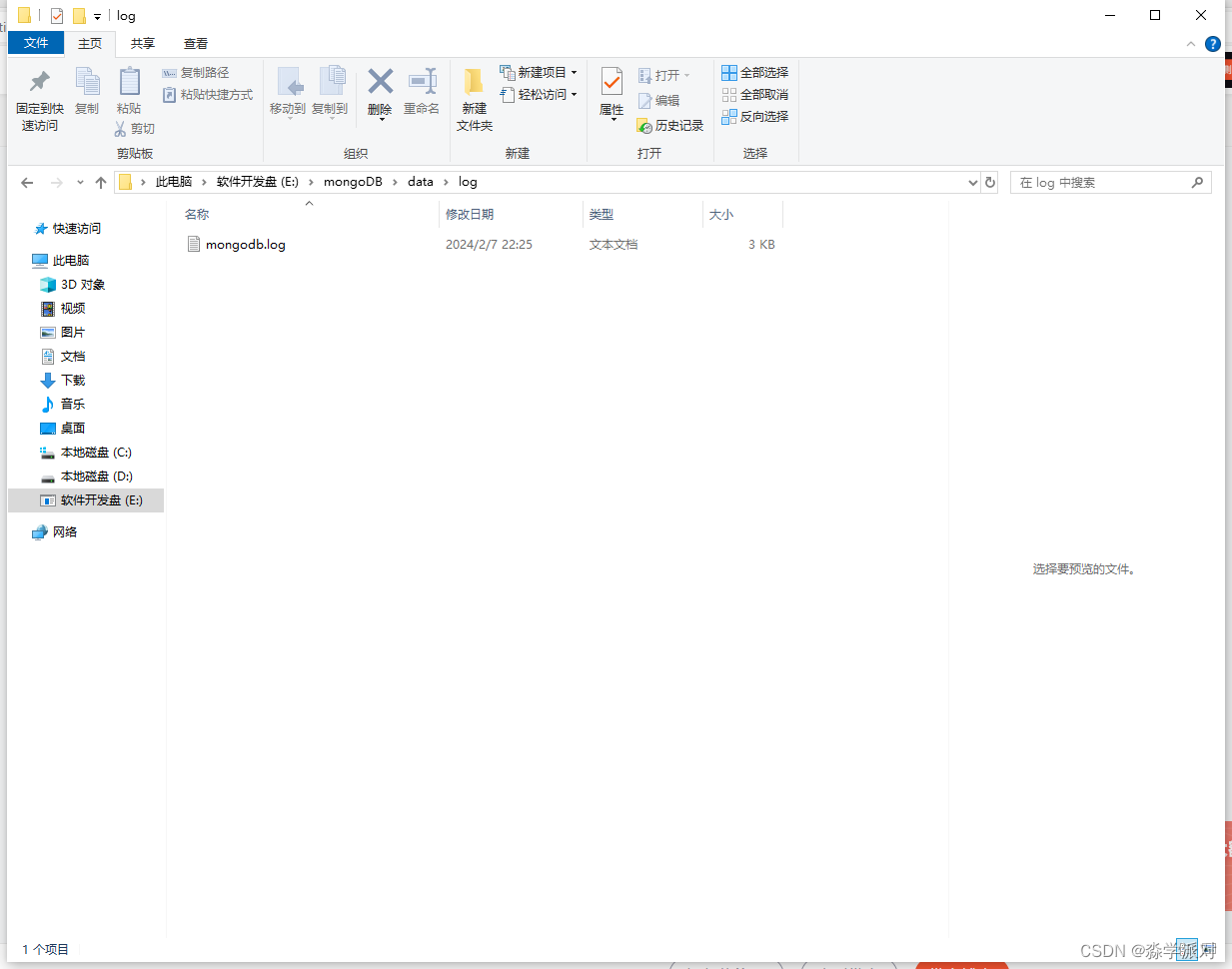
Task: Click the refresh icon in the address bar
Action: [989, 182]
